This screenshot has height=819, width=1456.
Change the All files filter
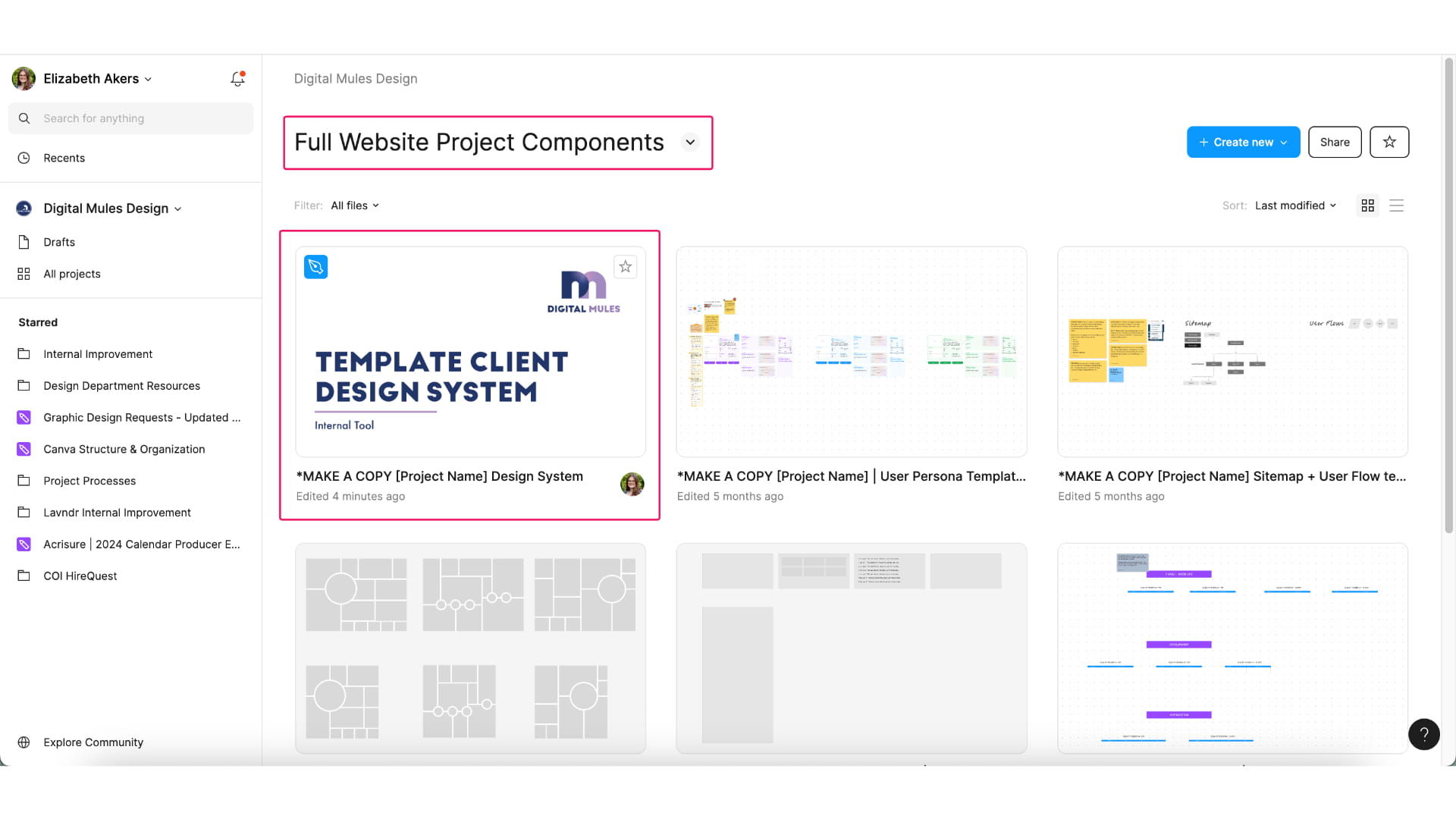point(354,205)
